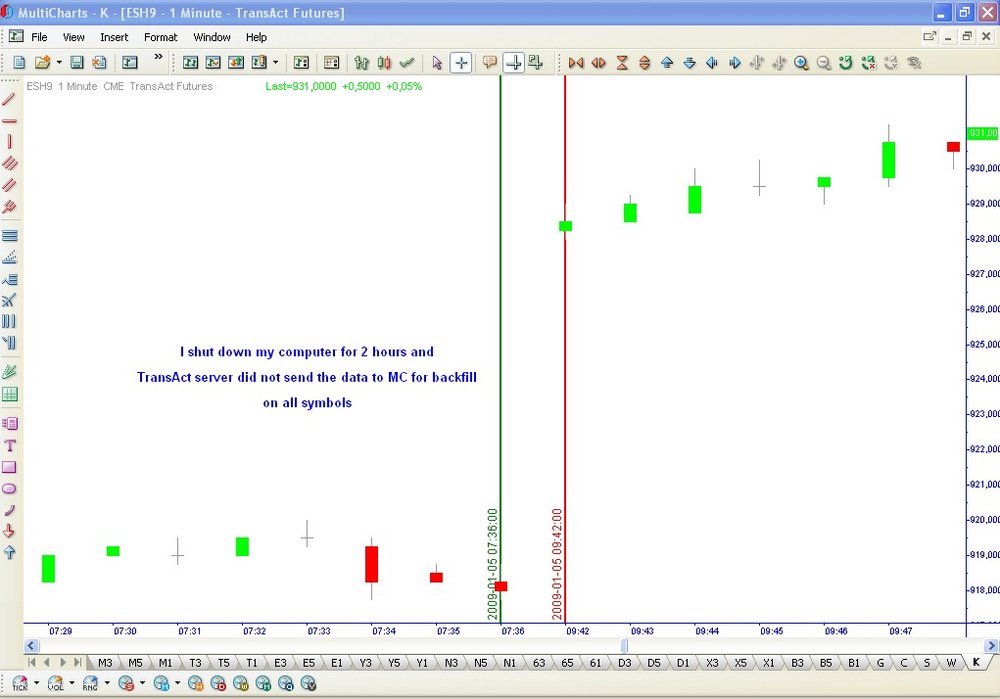Image resolution: width=1000 pixels, height=699 pixels.
Task: Select the Text drawing tool
Action: [x=9, y=445]
